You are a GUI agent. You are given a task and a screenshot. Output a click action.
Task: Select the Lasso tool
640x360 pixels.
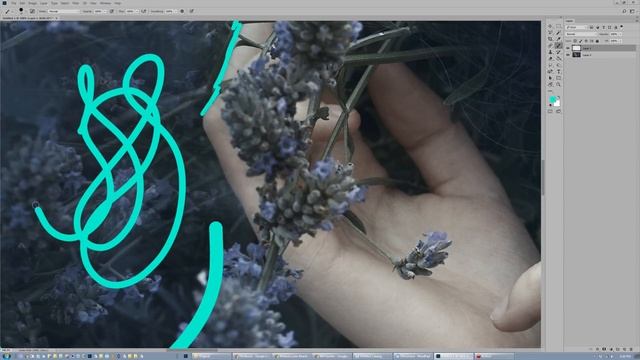550,32
